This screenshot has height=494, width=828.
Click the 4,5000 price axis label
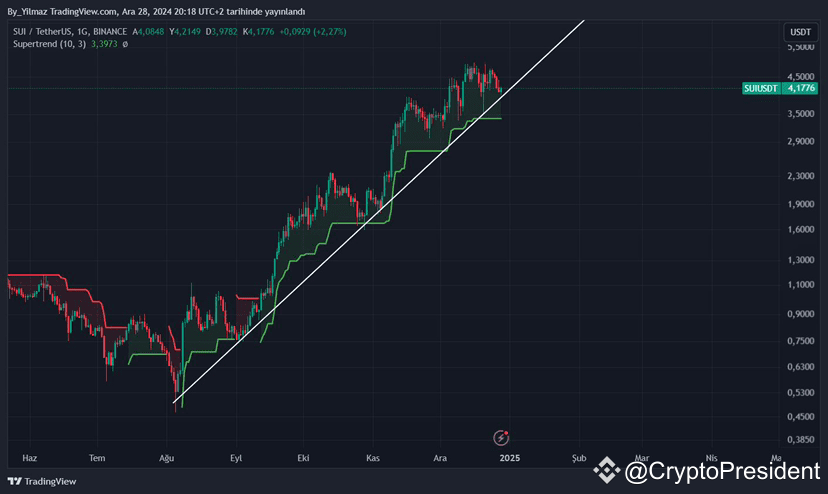[x=801, y=77]
